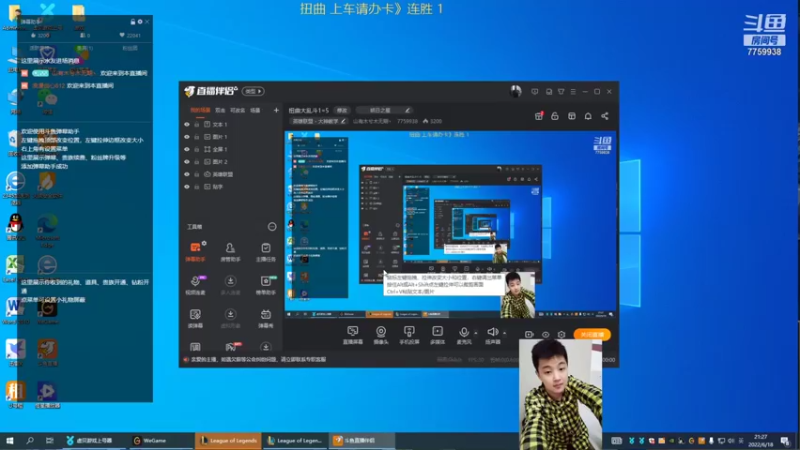Add a 摄像头 camera source
Viewport: 800px width, 450px height.
tap(381, 335)
